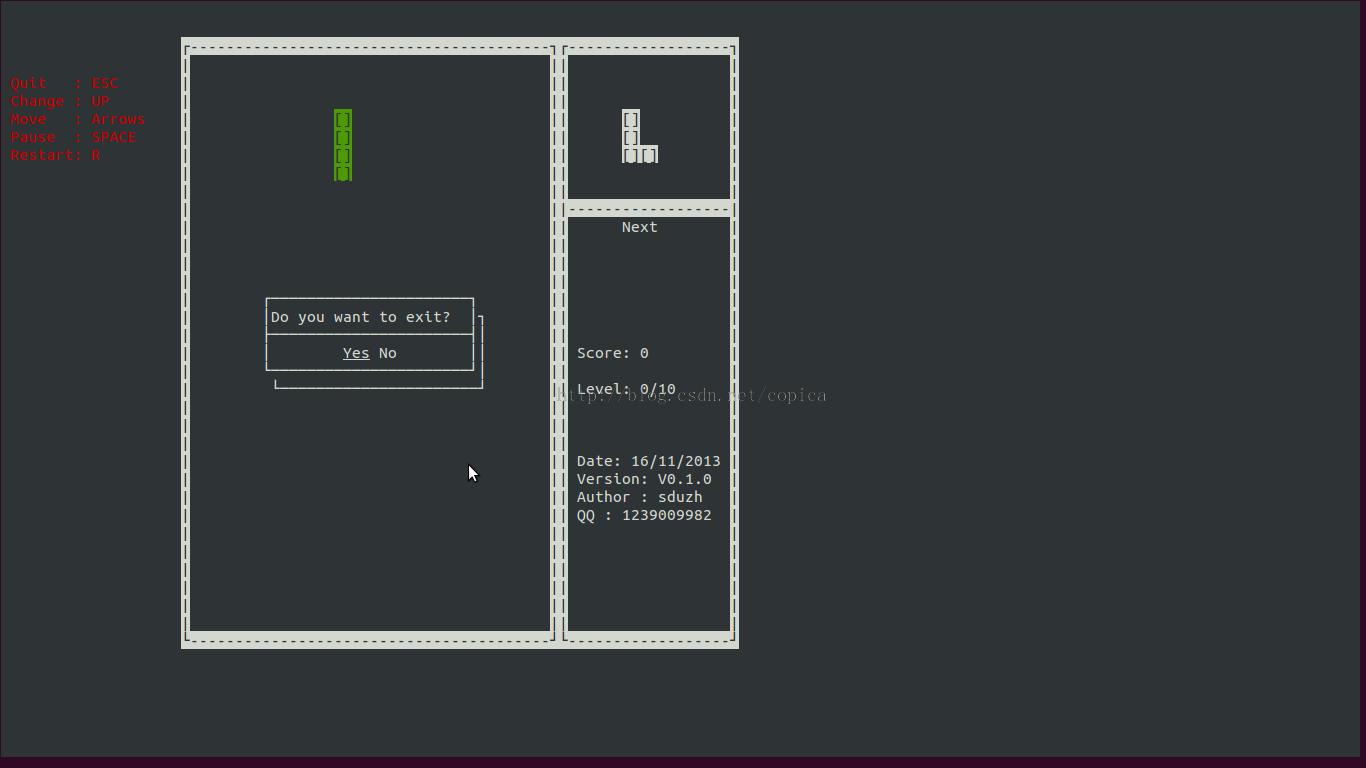
Task: Click the 'Next' label
Action: click(639, 227)
